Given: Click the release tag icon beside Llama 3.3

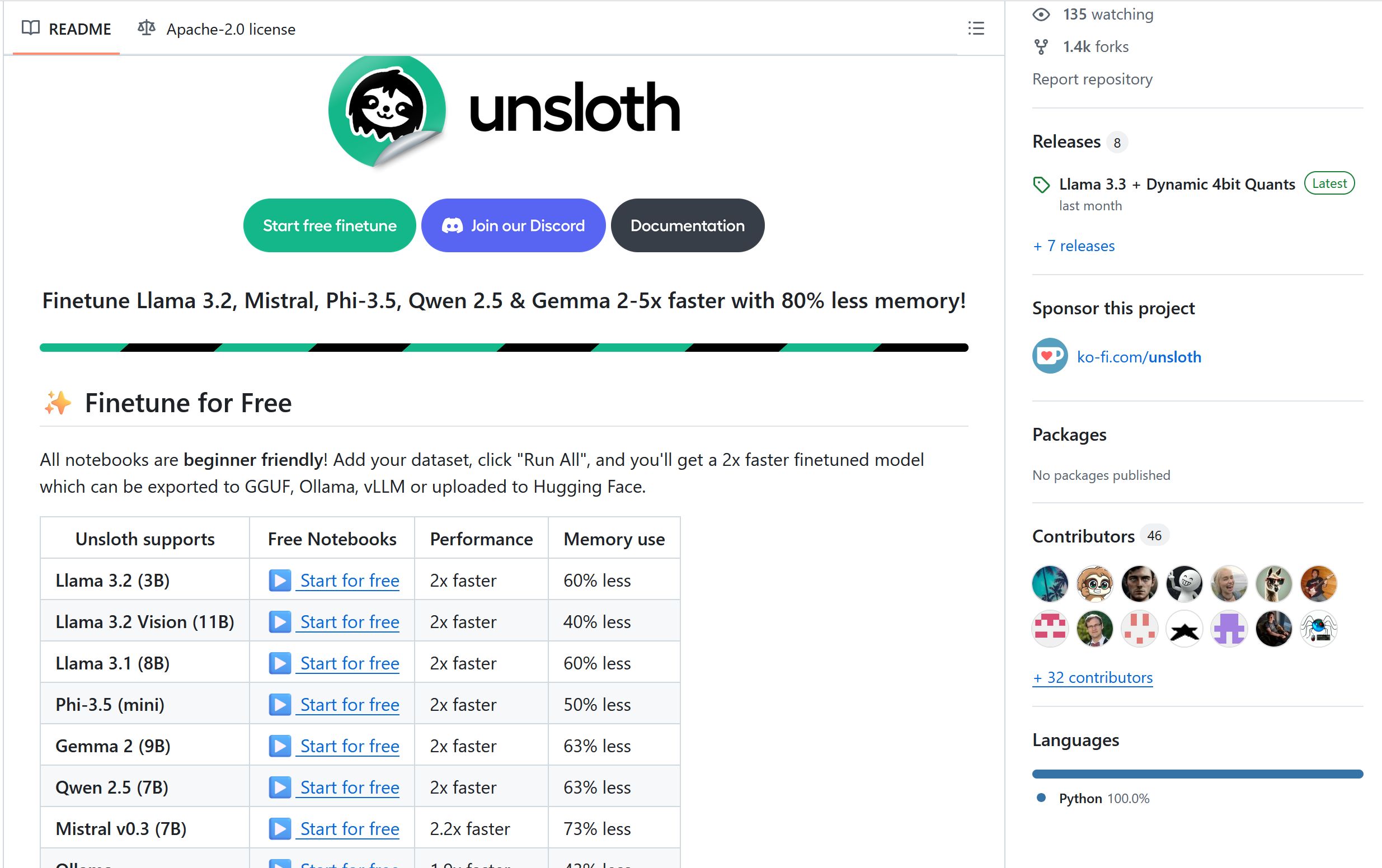Looking at the screenshot, I should (1041, 185).
